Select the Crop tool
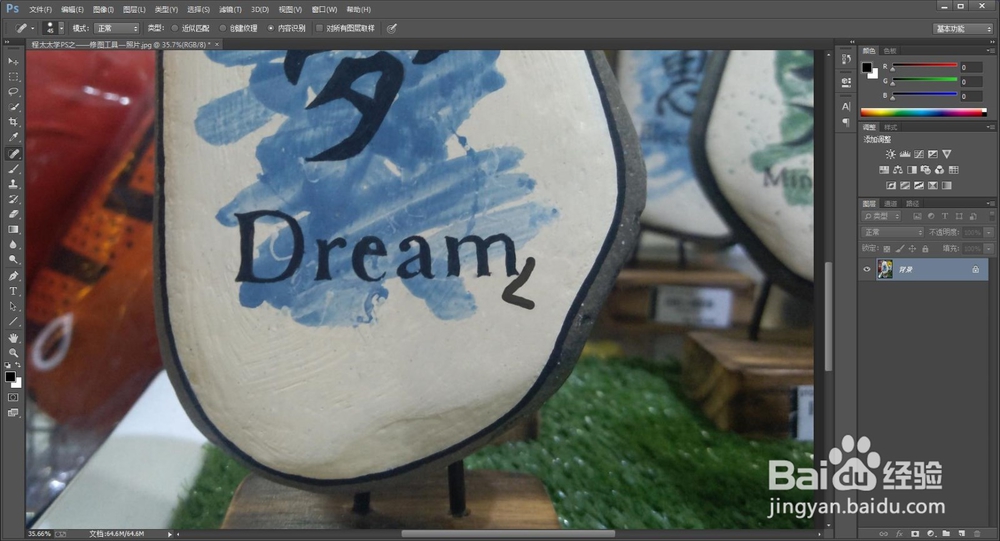Viewport: 1000px width, 541px height. pyautogui.click(x=13, y=122)
